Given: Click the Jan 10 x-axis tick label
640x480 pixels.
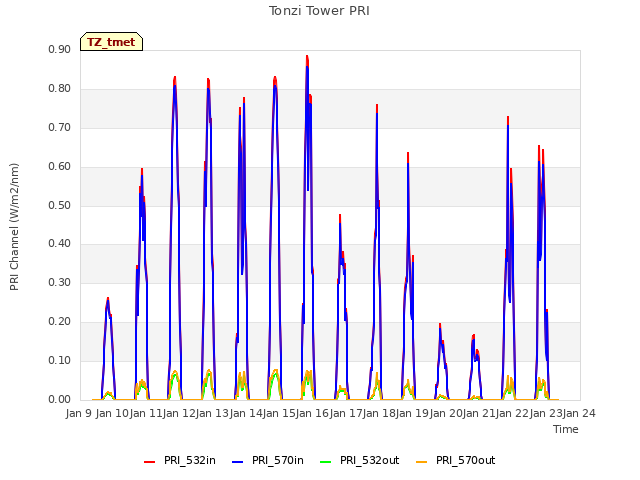Looking at the screenshot, I should [x=112, y=413].
